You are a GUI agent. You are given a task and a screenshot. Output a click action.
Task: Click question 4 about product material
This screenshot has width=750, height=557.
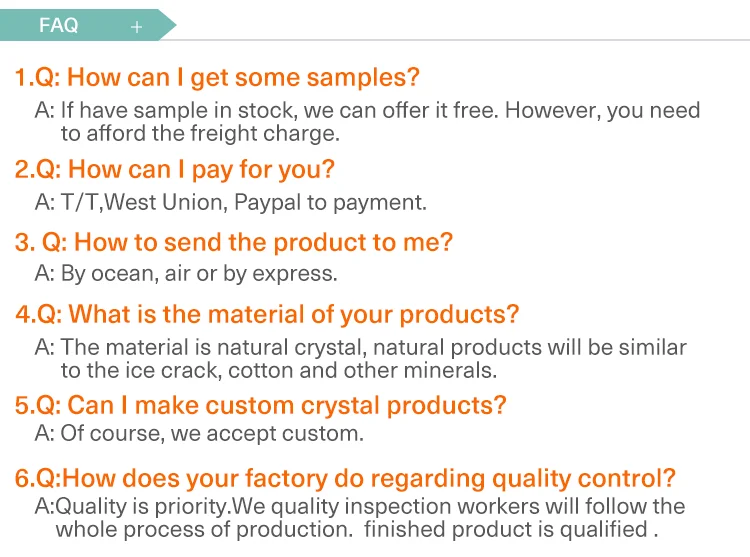267,314
